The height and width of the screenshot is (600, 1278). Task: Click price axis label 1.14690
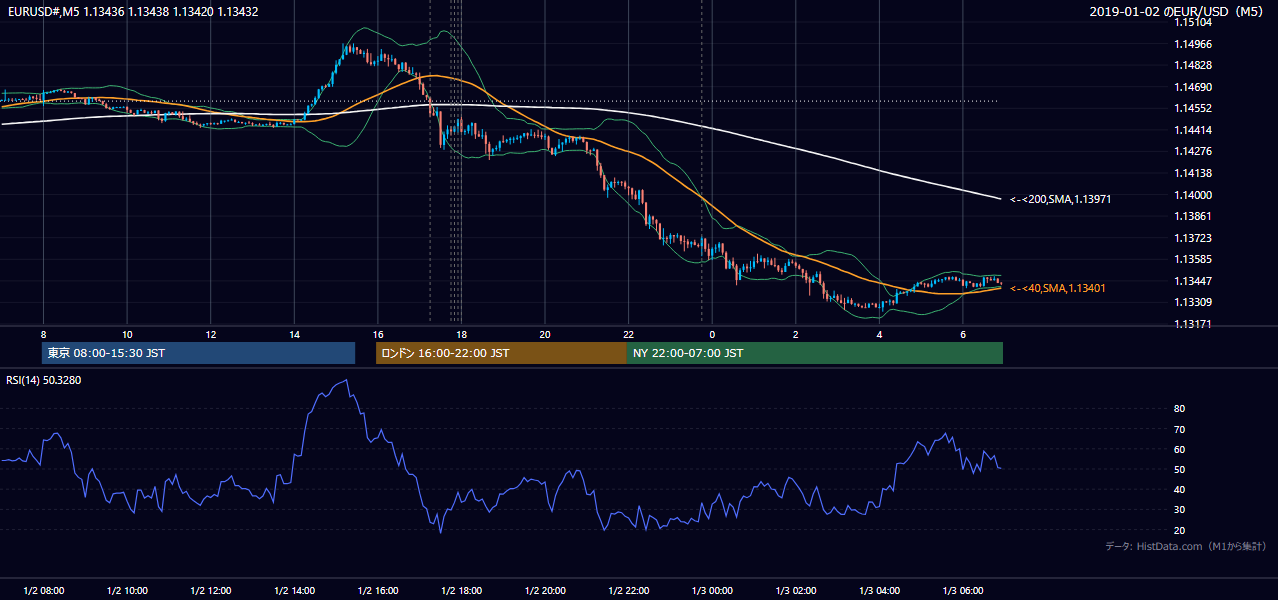click(x=1193, y=87)
